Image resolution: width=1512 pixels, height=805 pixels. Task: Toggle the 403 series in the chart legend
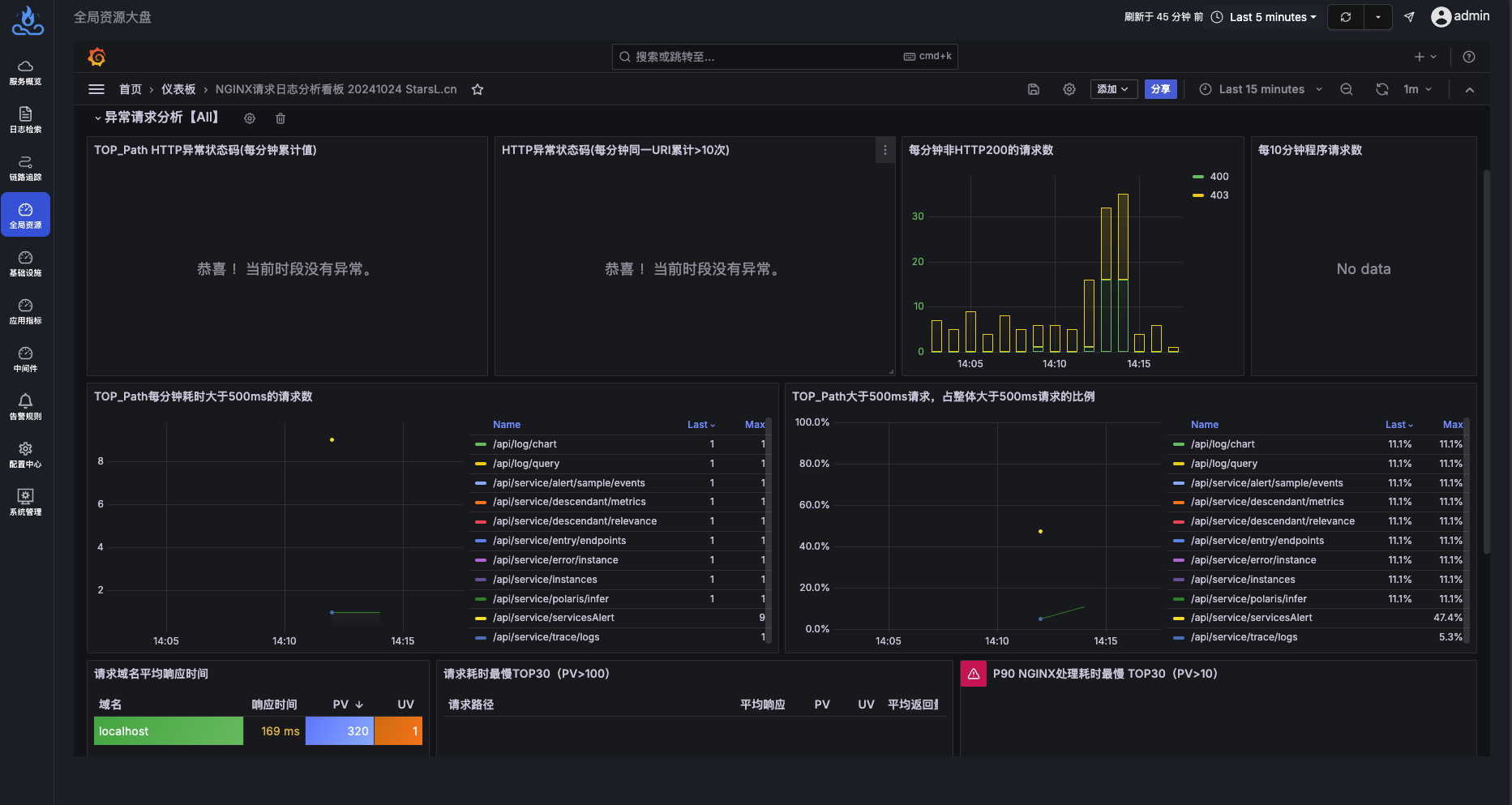tap(1212, 195)
